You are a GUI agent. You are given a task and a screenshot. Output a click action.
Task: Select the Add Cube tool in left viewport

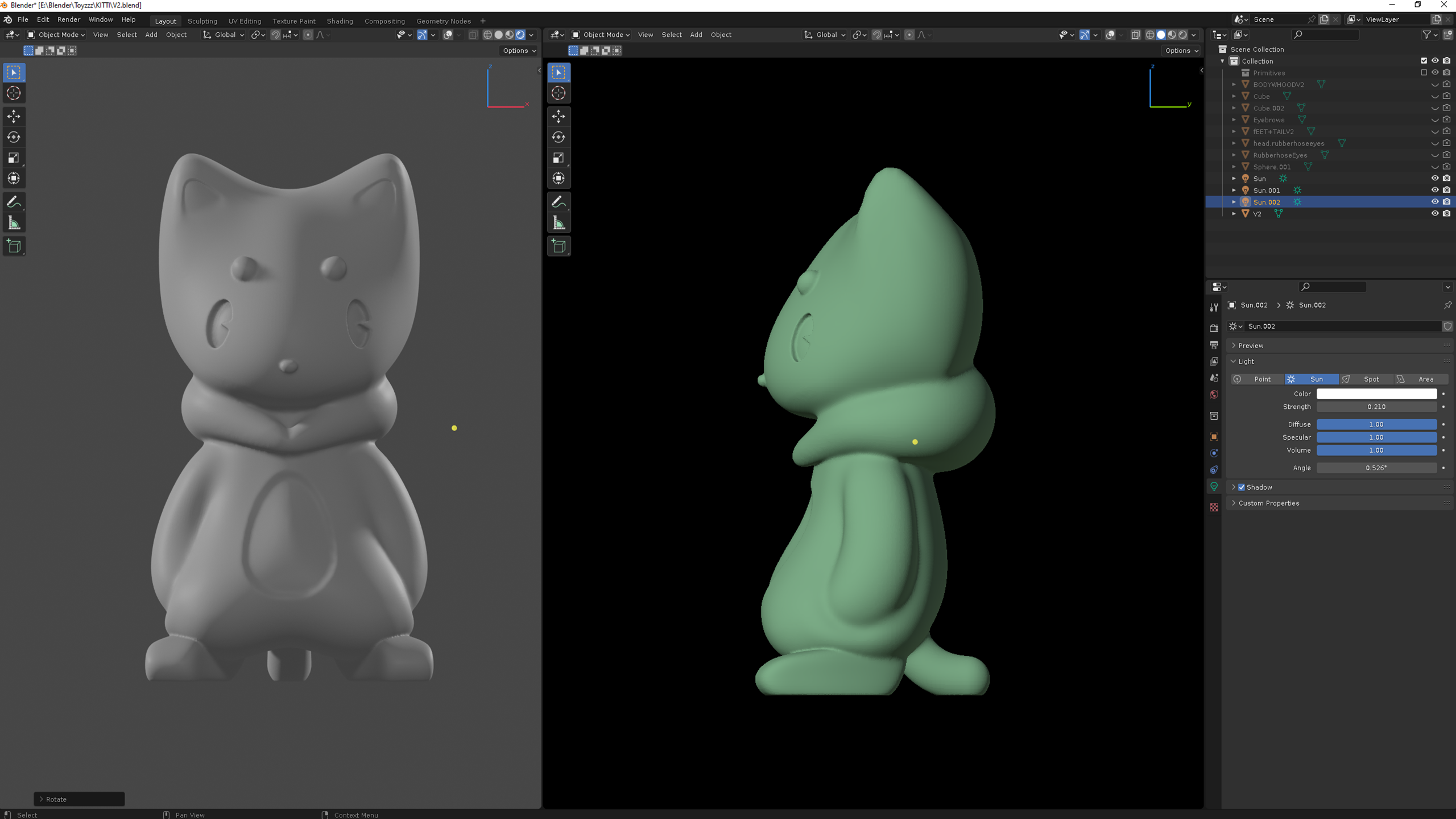pos(14,246)
